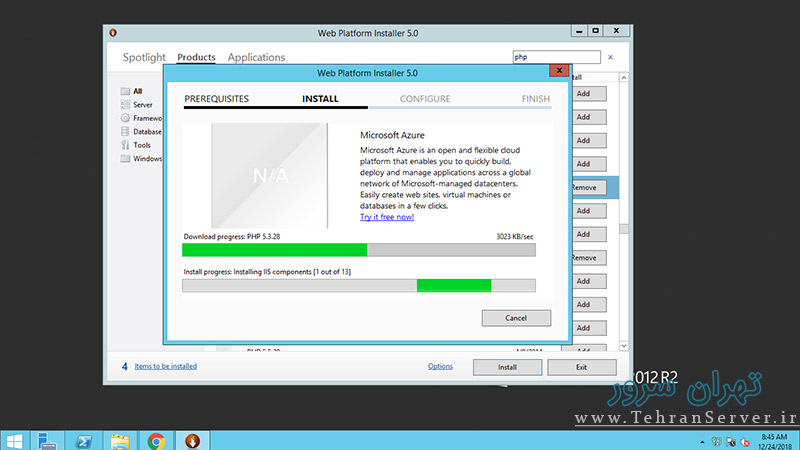Viewport: 800px width, 450px height.
Task: Select the Tools category icon
Action: point(125,145)
